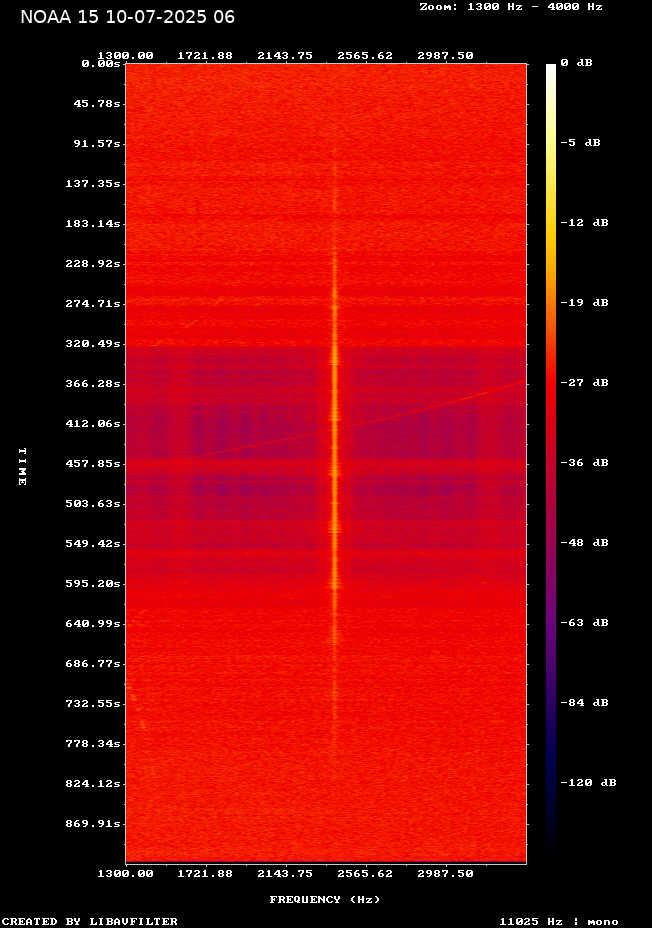Click the top axis 2143.75 frequency label

pos(285,55)
